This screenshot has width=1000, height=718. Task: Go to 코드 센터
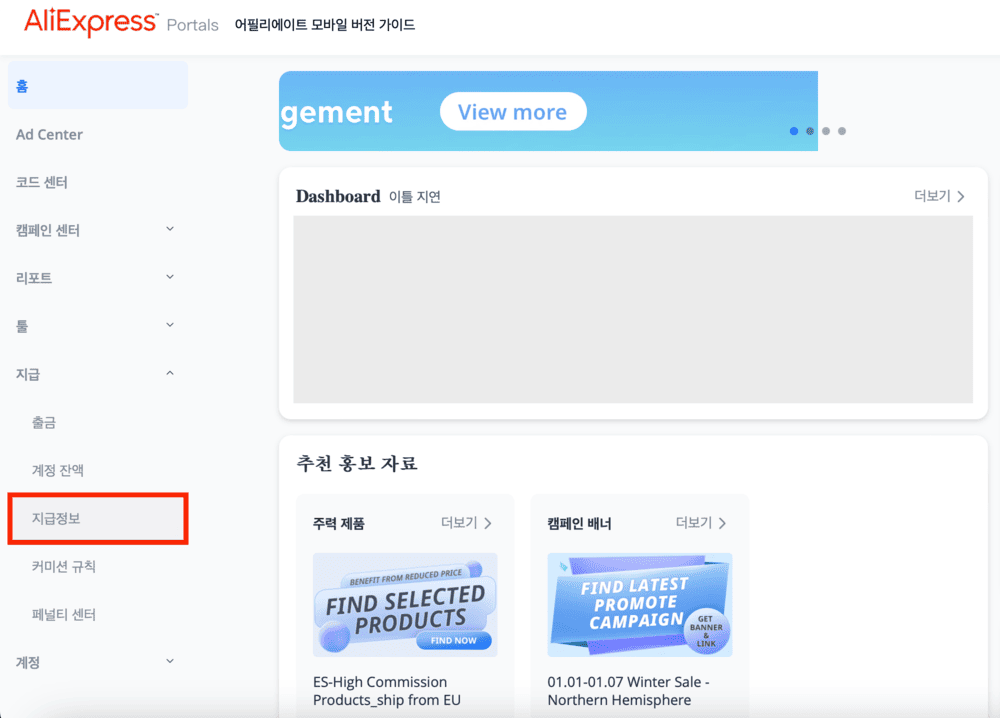coord(41,182)
